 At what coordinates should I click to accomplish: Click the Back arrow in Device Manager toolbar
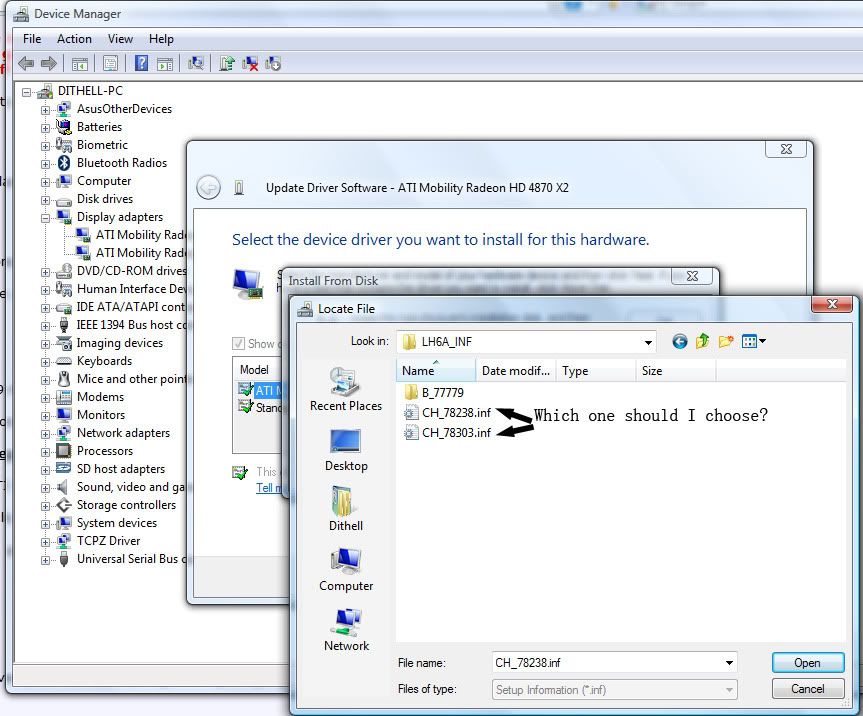[25, 64]
